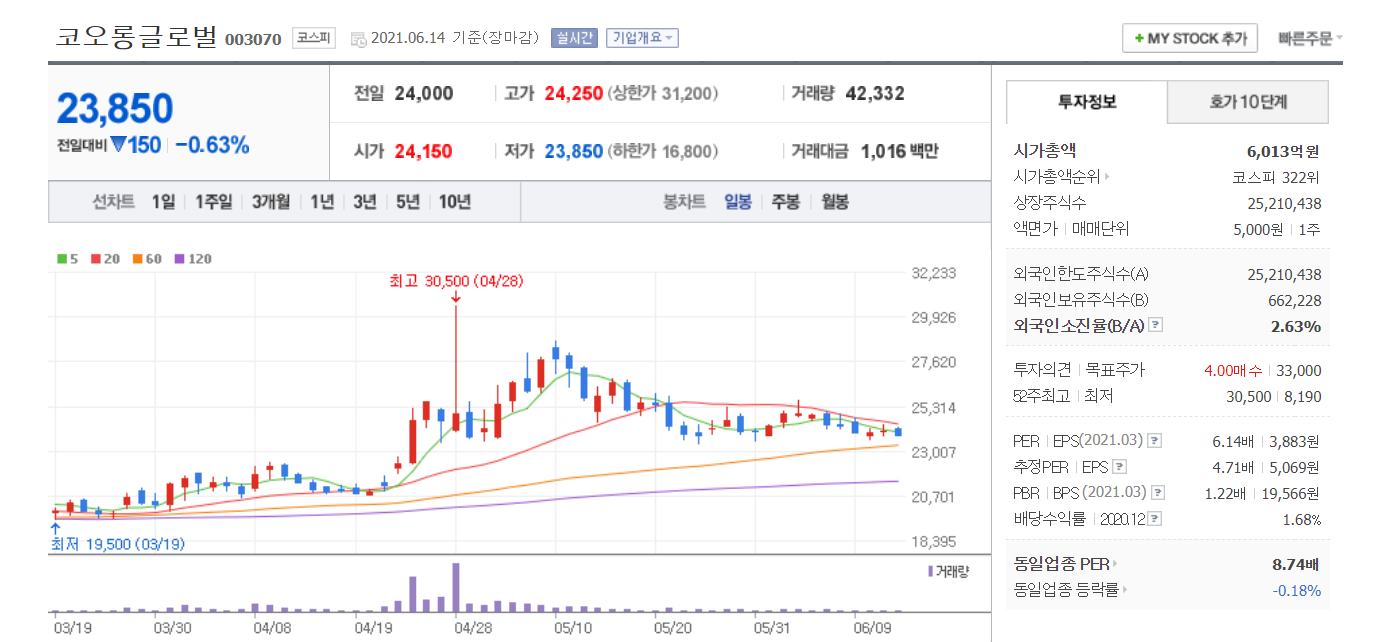Click the help icon beside PBR BPS(2021.03)
This screenshot has height=642, width=1382.
1158,493
